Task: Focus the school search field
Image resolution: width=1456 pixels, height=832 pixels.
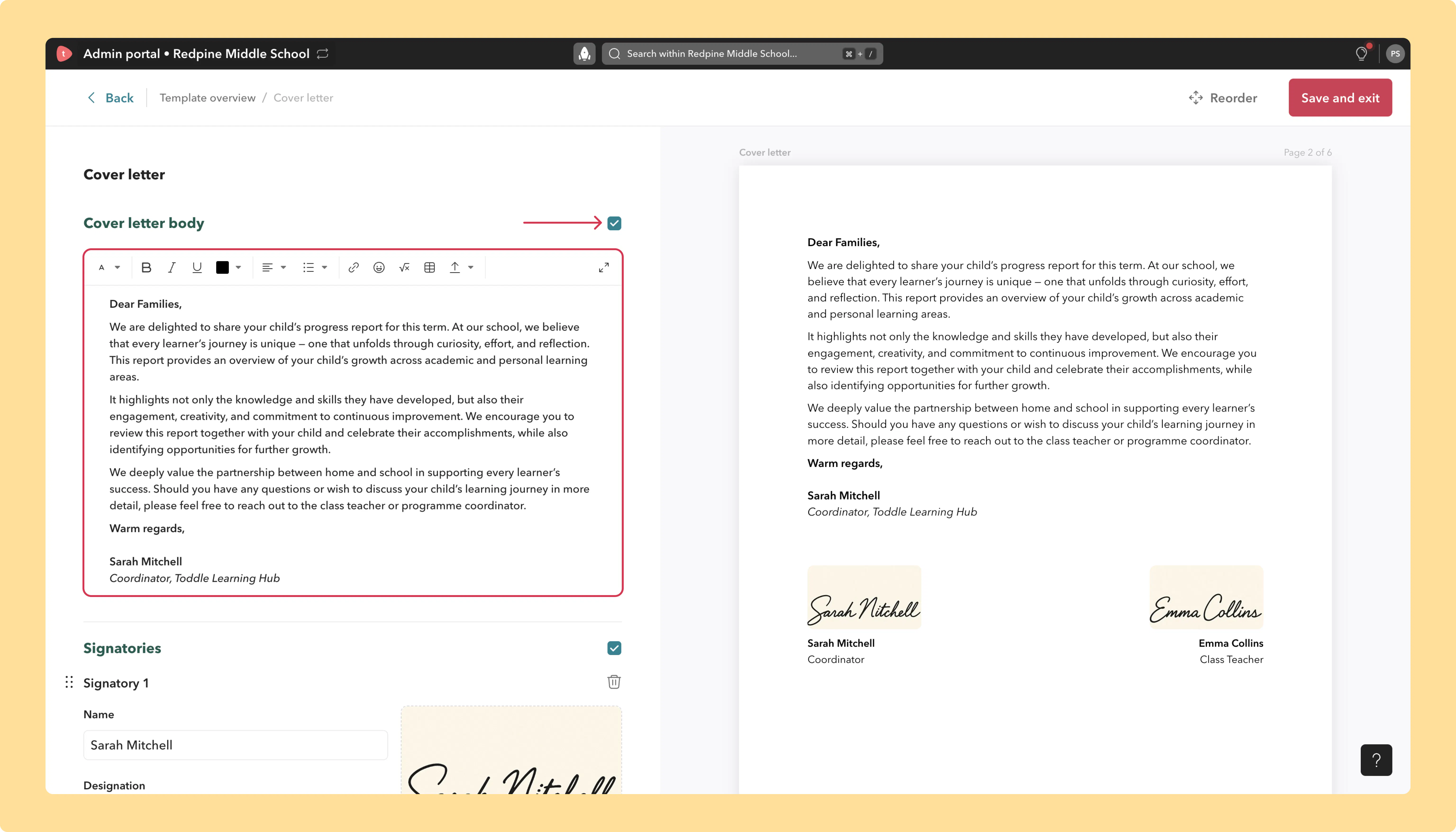Action: coord(742,54)
